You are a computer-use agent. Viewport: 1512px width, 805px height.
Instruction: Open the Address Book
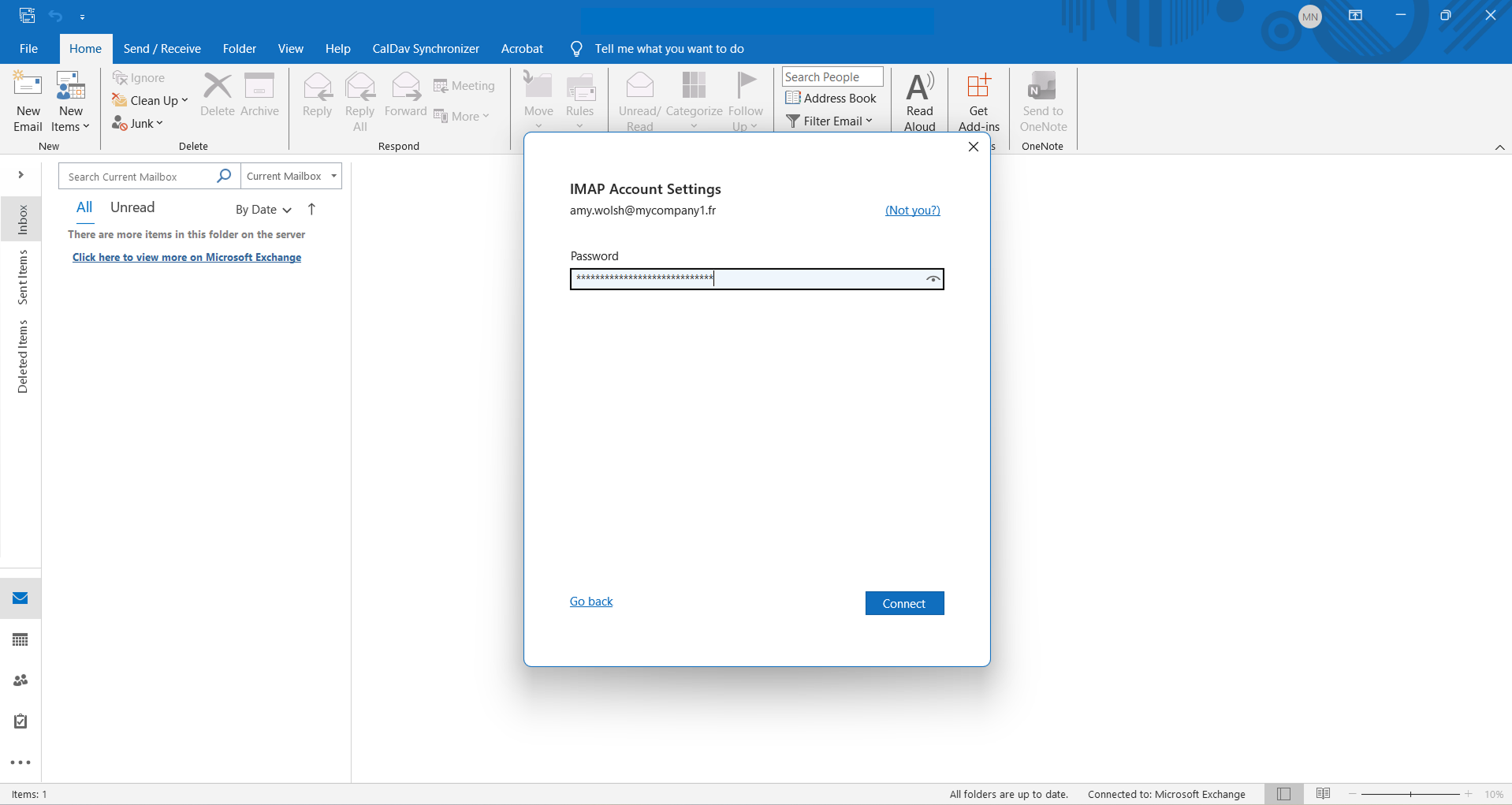(831, 99)
